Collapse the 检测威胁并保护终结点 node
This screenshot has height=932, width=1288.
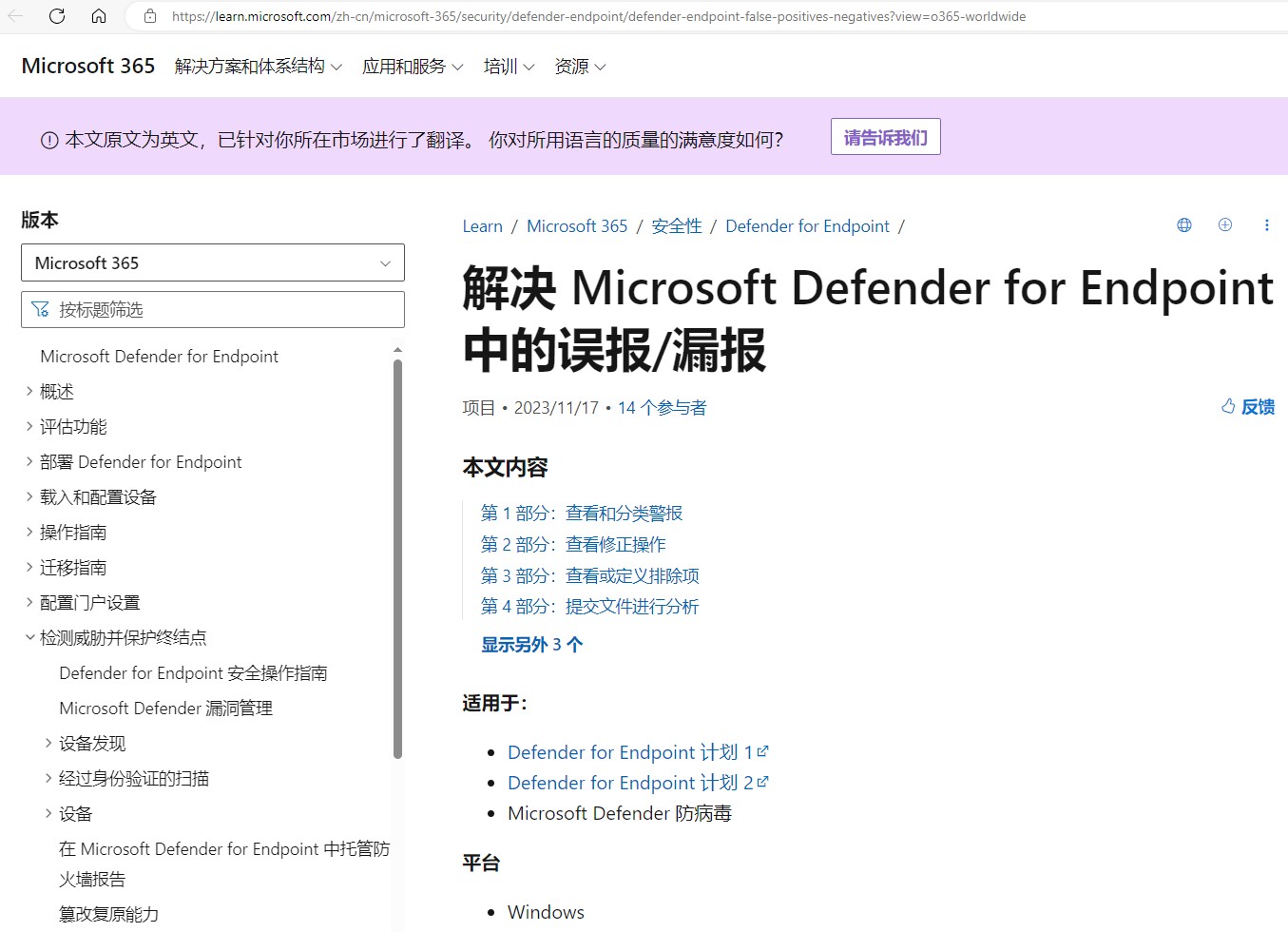pyautogui.click(x=29, y=637)
